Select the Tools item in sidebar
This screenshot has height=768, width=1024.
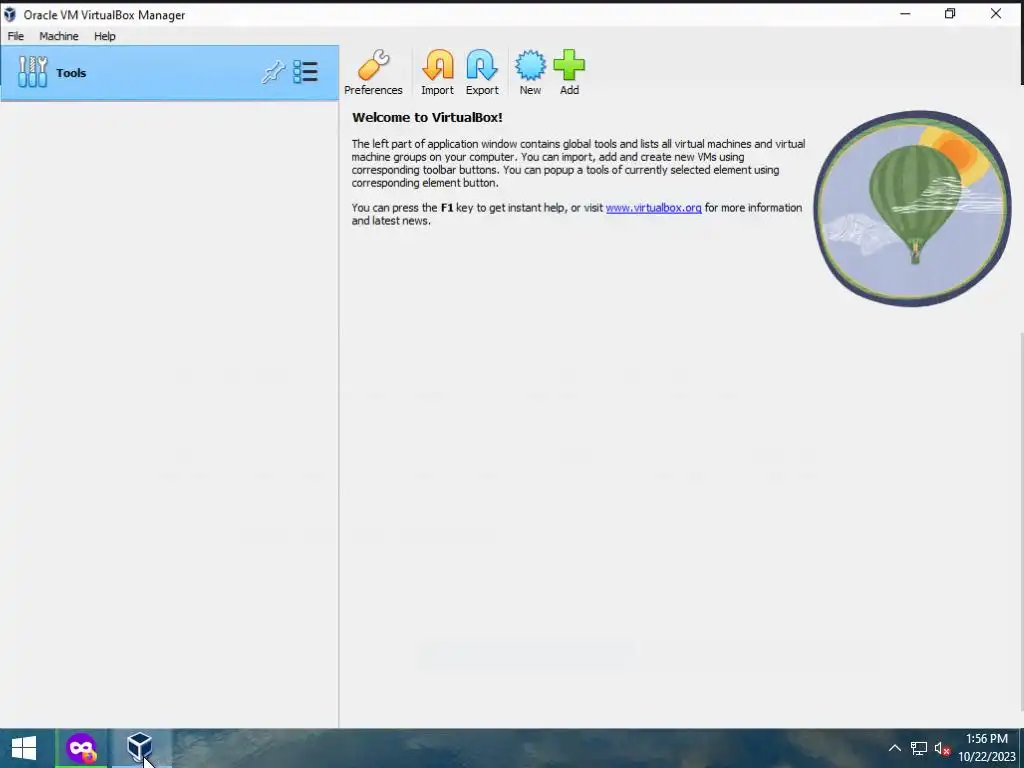pos(169,72)
